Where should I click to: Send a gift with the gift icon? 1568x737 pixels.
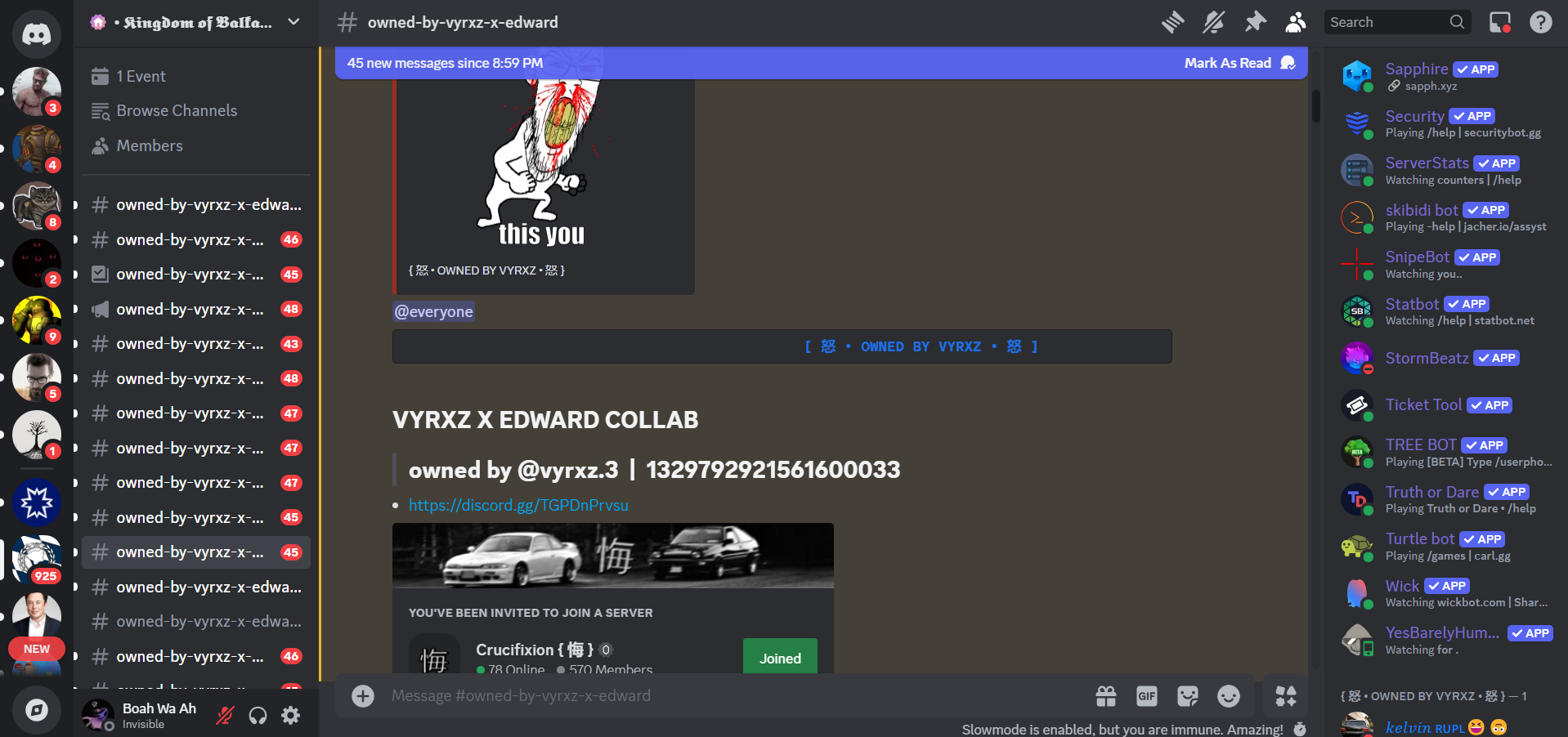1105,696
